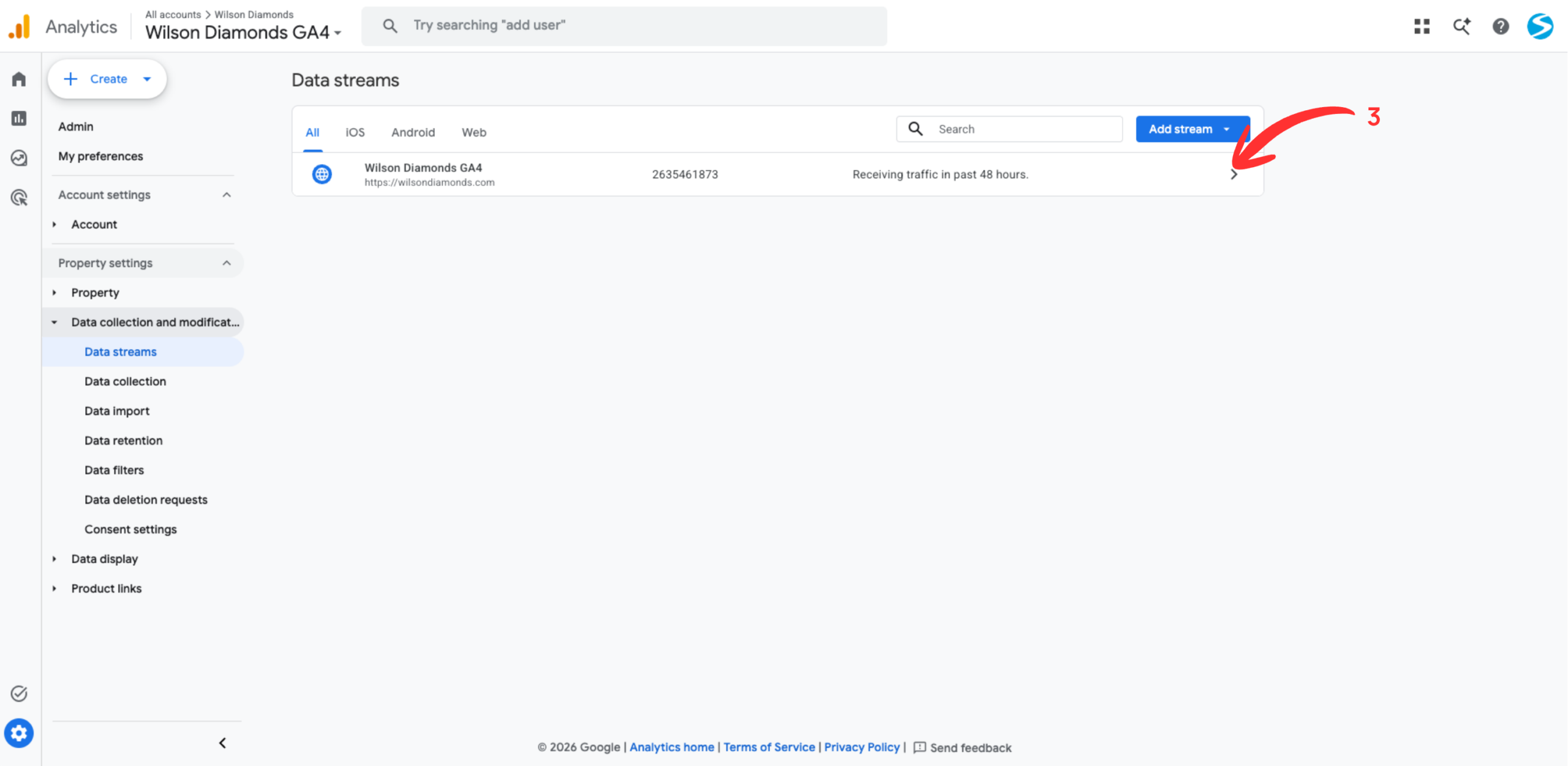Expand the Data display tree item
Viewport: 1568px width, 766px height.
point(55,558)
